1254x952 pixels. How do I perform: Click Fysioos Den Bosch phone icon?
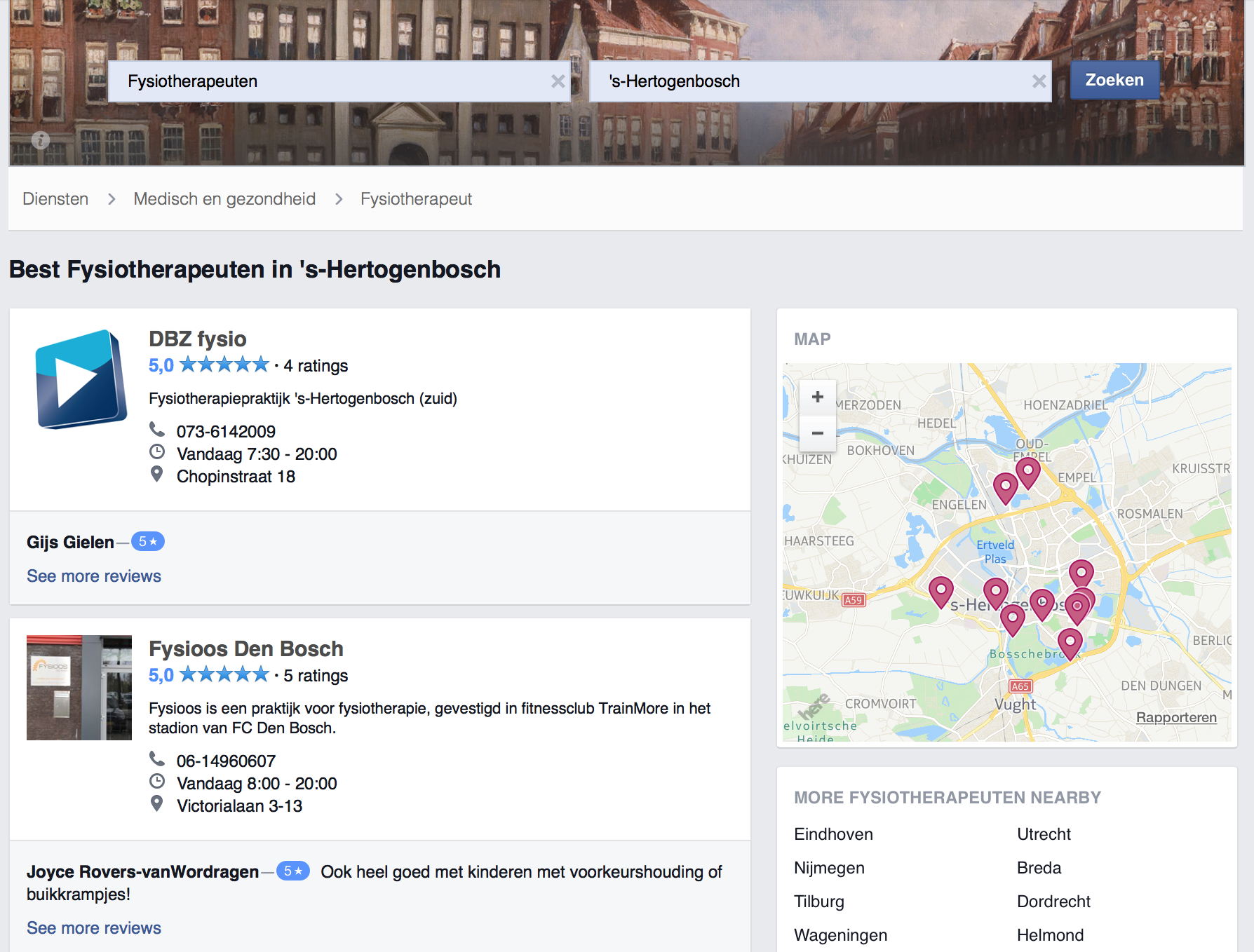point(157,759)
